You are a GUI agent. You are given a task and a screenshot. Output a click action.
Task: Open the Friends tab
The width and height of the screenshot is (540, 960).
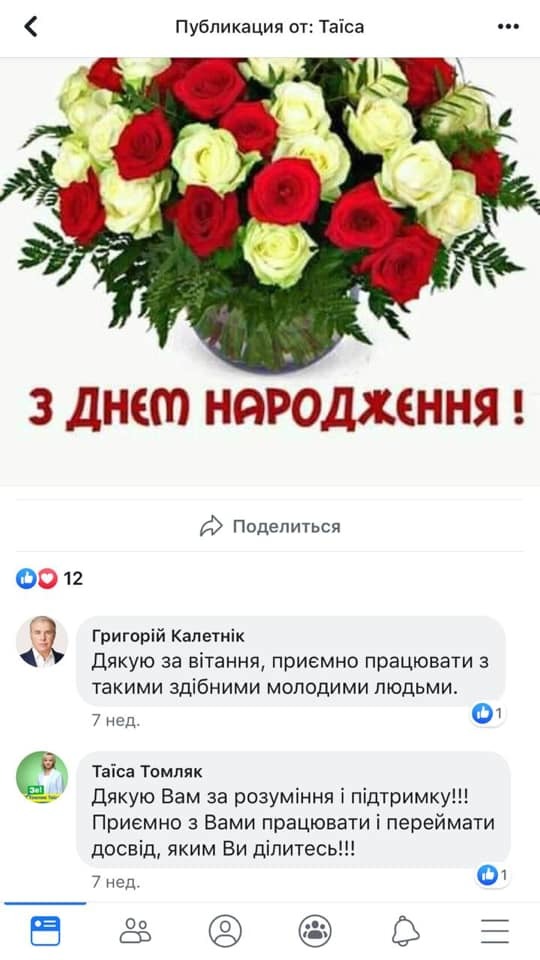135,931
